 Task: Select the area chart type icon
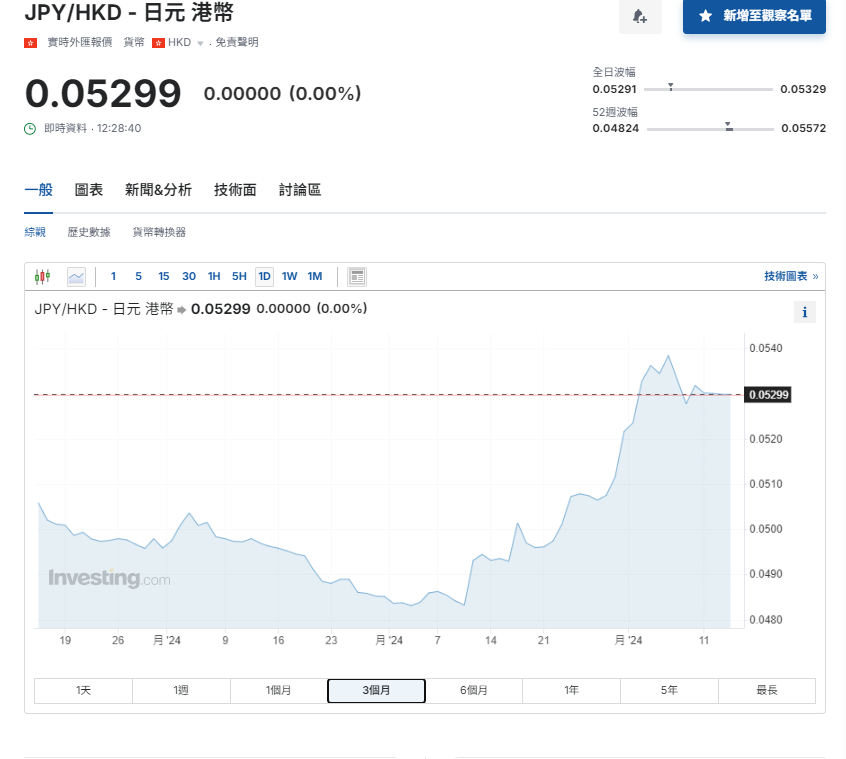(76, 277)
